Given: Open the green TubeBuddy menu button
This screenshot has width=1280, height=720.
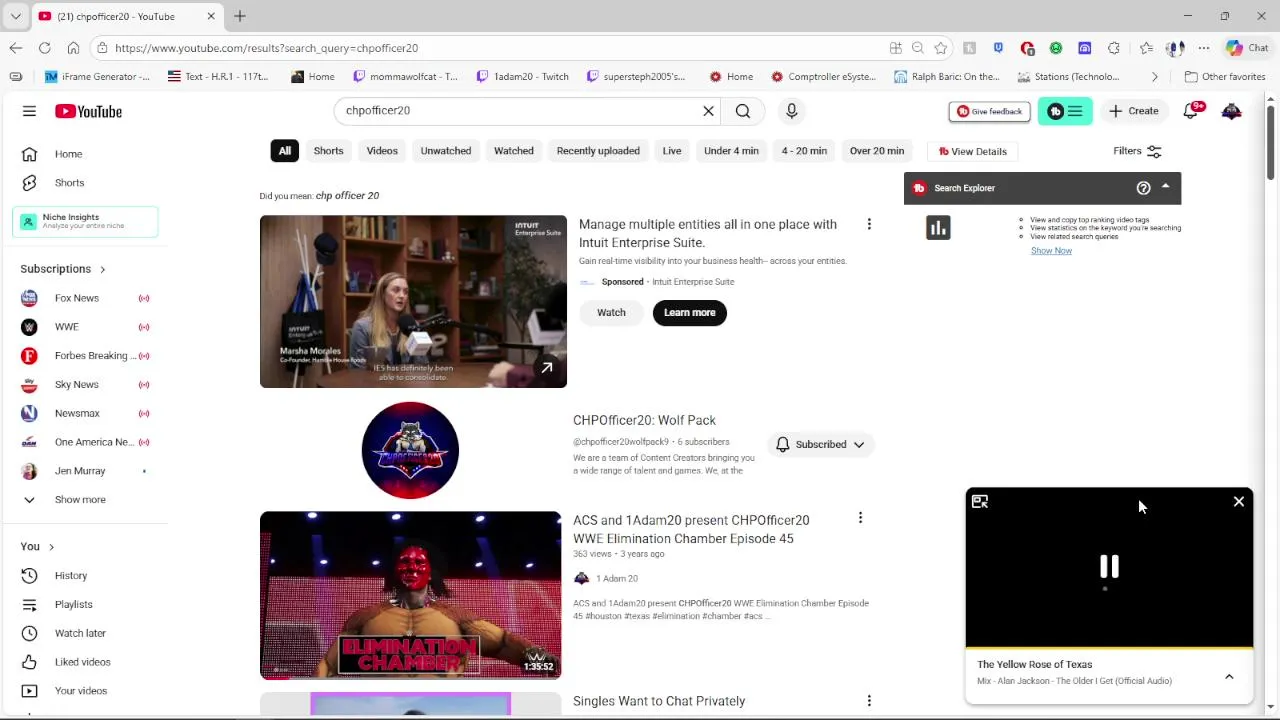Looking at the screenshot, I should pyautogui.click(x=1065, y=111).
